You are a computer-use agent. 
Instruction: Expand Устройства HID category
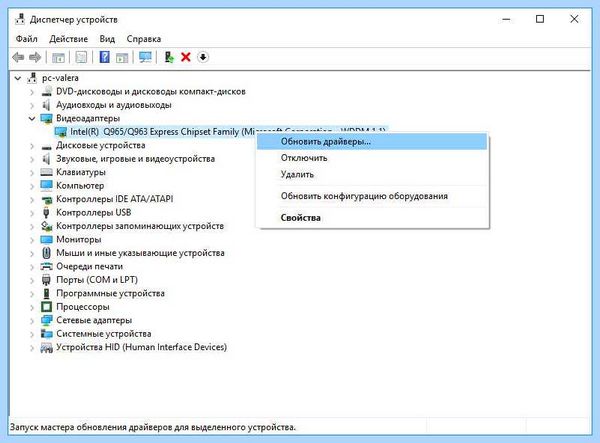pos(32,348)
